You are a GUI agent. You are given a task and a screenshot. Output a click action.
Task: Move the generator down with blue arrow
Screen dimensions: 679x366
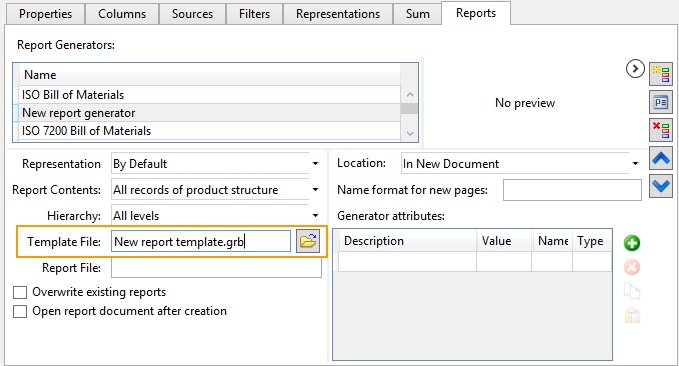point(661,187)
